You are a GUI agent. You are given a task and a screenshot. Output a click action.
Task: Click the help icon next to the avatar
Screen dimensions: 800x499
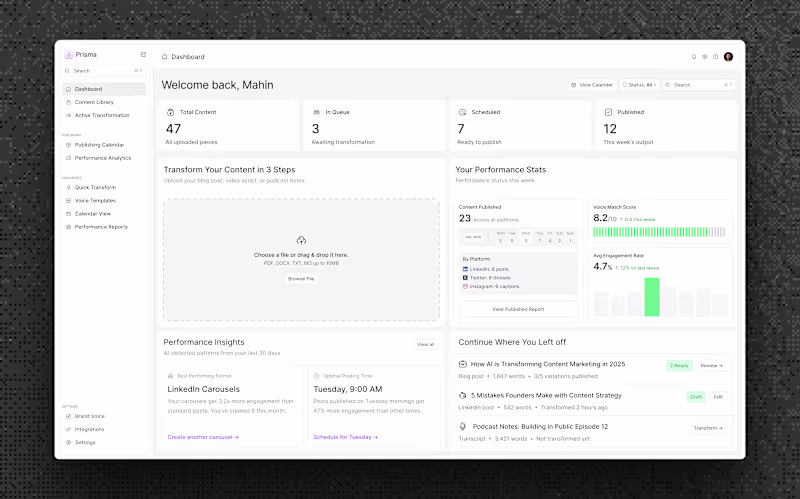pos(715,57)
